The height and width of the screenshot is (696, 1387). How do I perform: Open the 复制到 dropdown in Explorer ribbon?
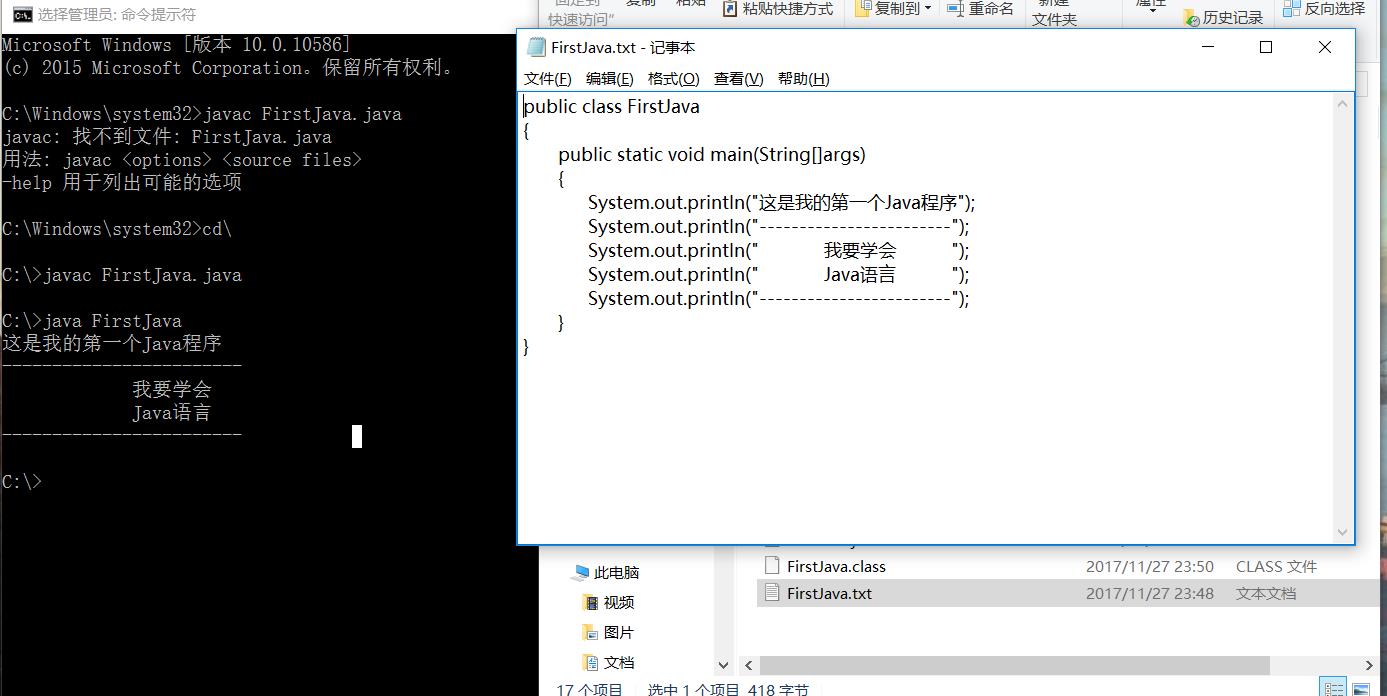pos(892,9)
